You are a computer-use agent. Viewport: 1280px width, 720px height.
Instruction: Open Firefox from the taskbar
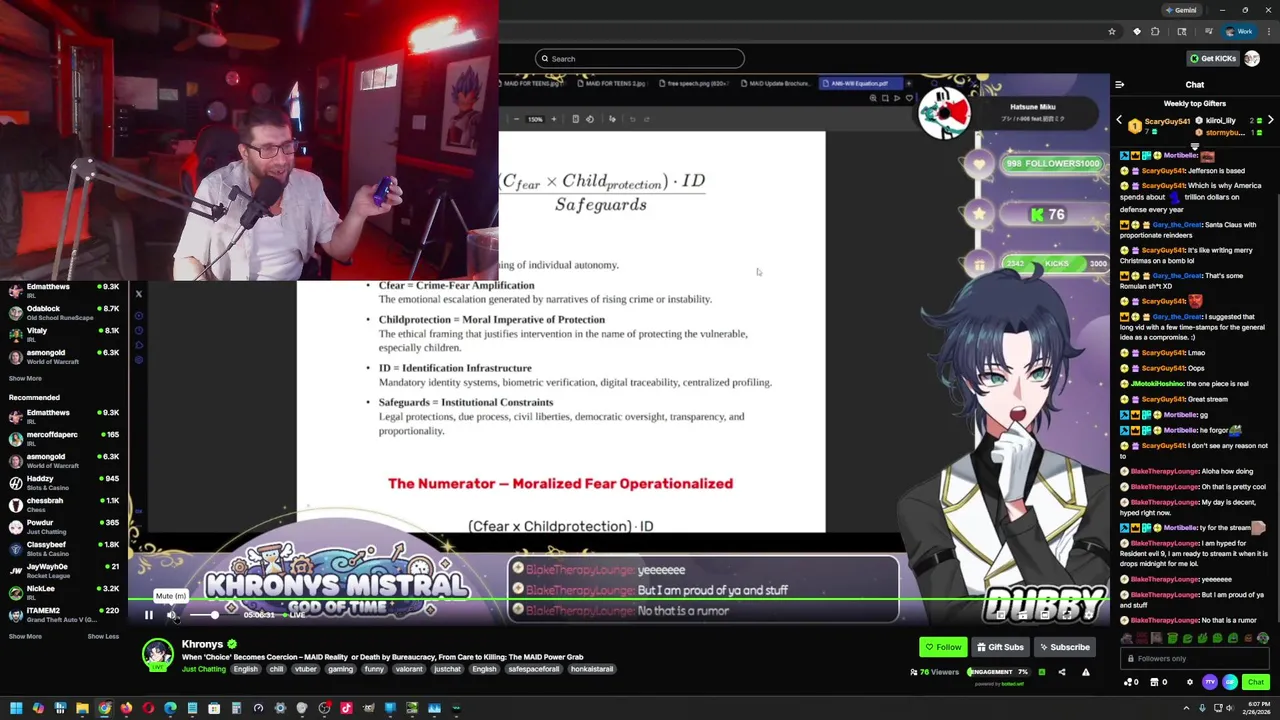[126, 708]
